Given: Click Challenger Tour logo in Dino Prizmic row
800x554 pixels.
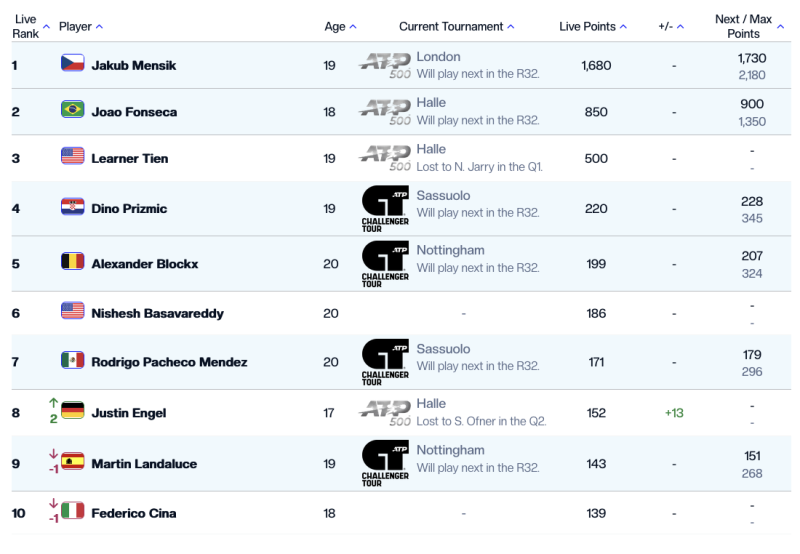Looking at the screenshot, I should 385,209.
